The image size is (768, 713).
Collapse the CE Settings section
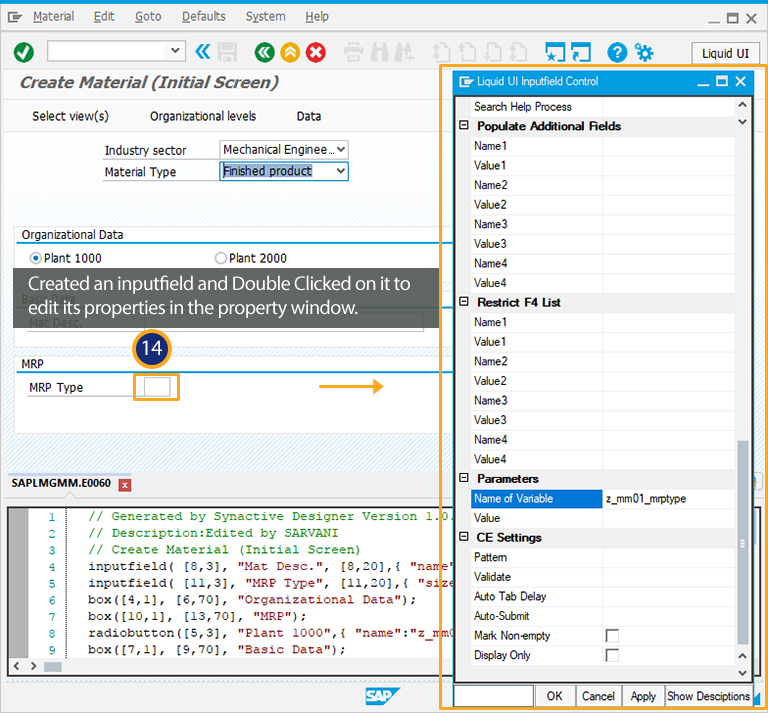pos(464,537)
